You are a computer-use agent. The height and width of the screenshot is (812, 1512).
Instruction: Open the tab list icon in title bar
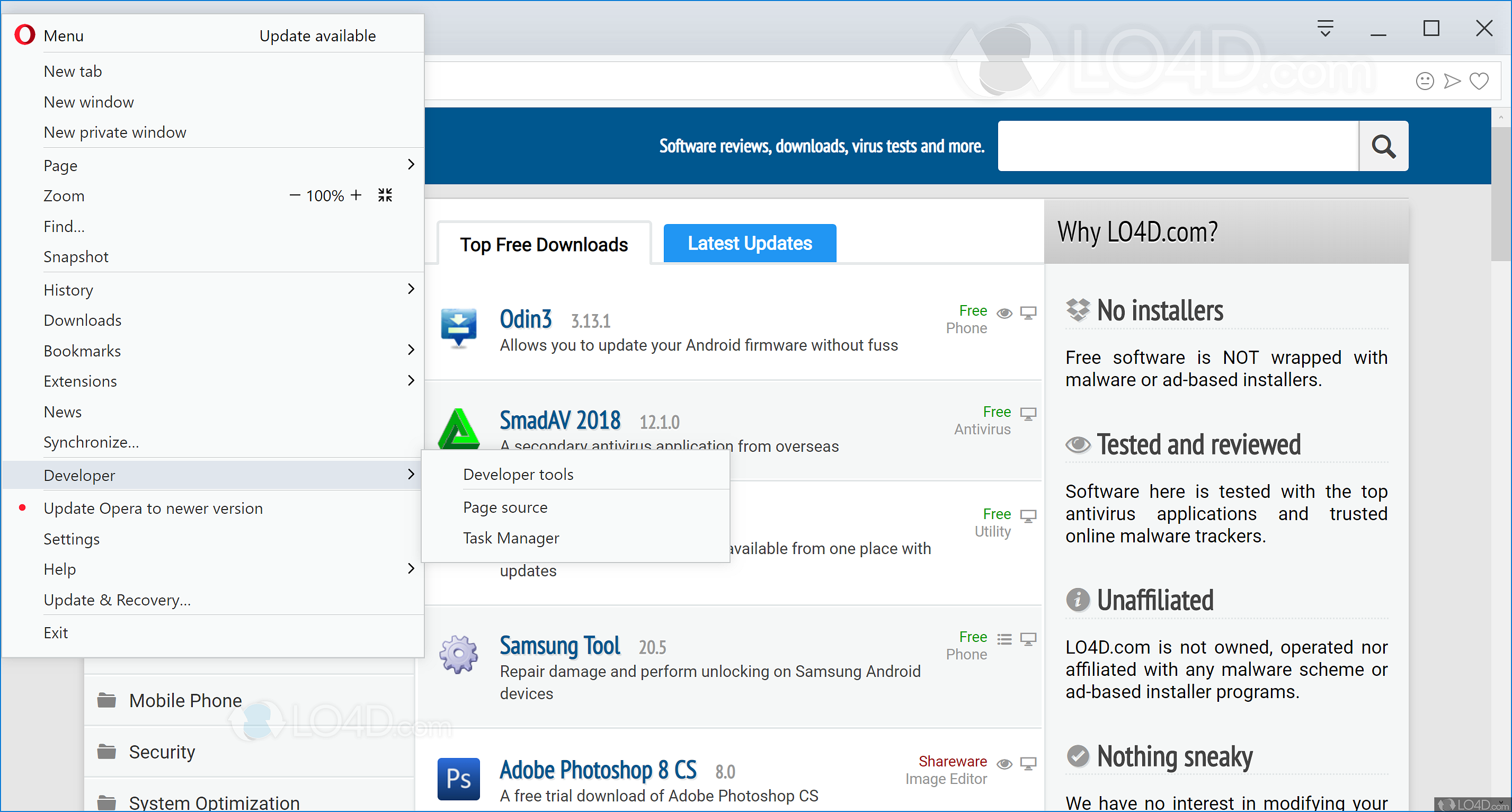(x=1325, y=28)
